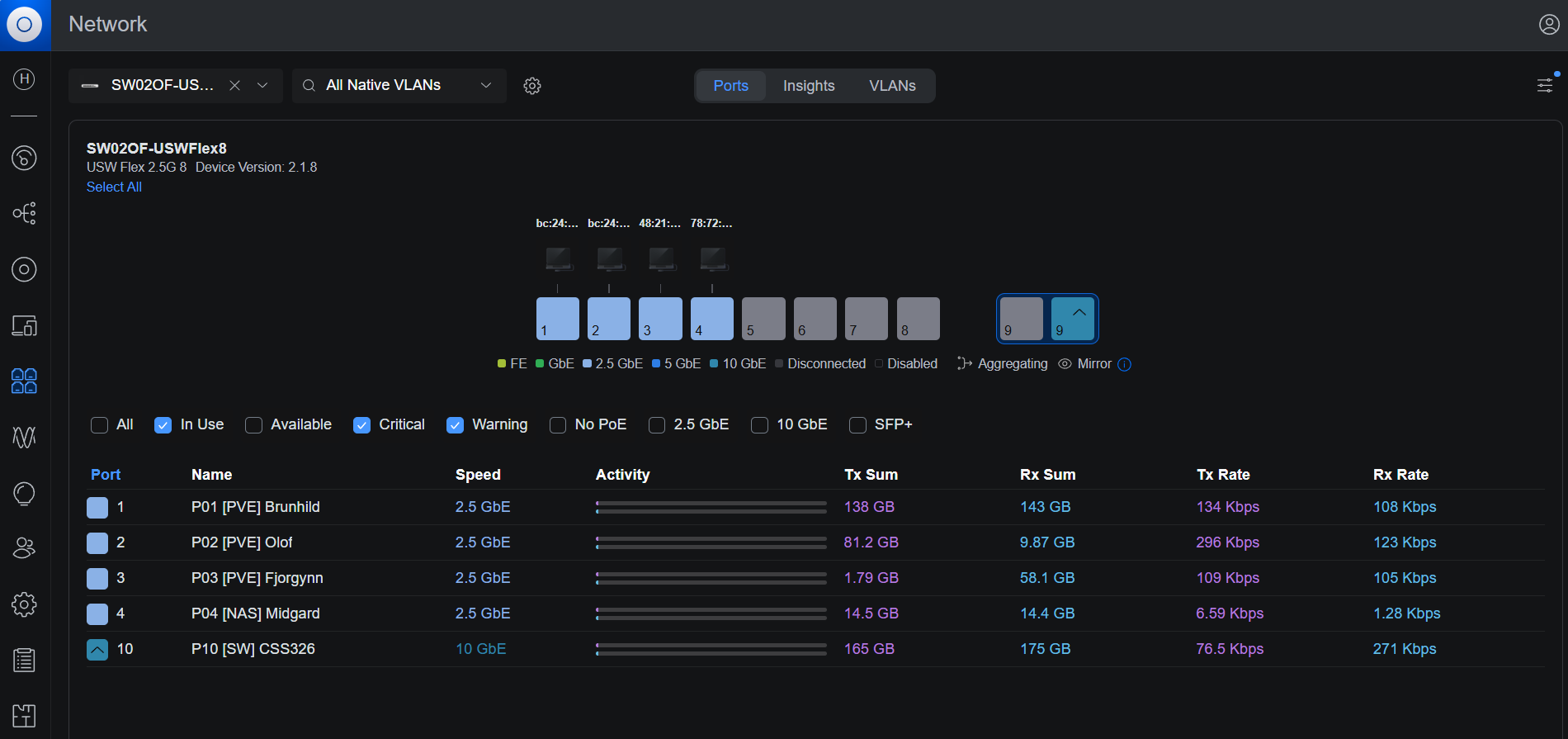Open the client devices sidebar icon
Screen dimensions: 1568x739
pyautogui.click(x=24, y=325)
